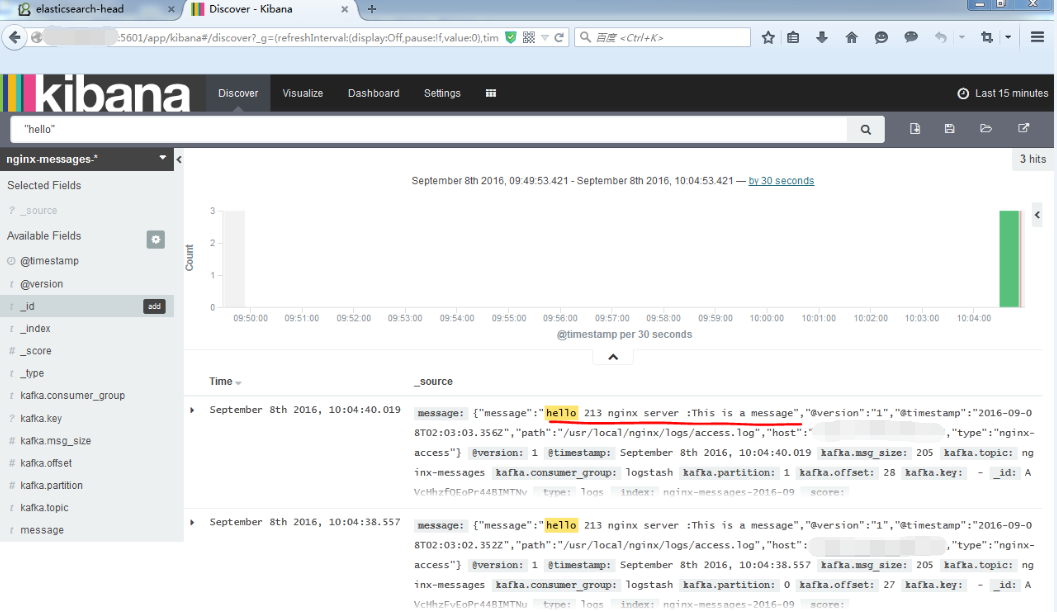Click the browser search box
The height and width of the screenshot is (612, 1057).
click(663, 38)
